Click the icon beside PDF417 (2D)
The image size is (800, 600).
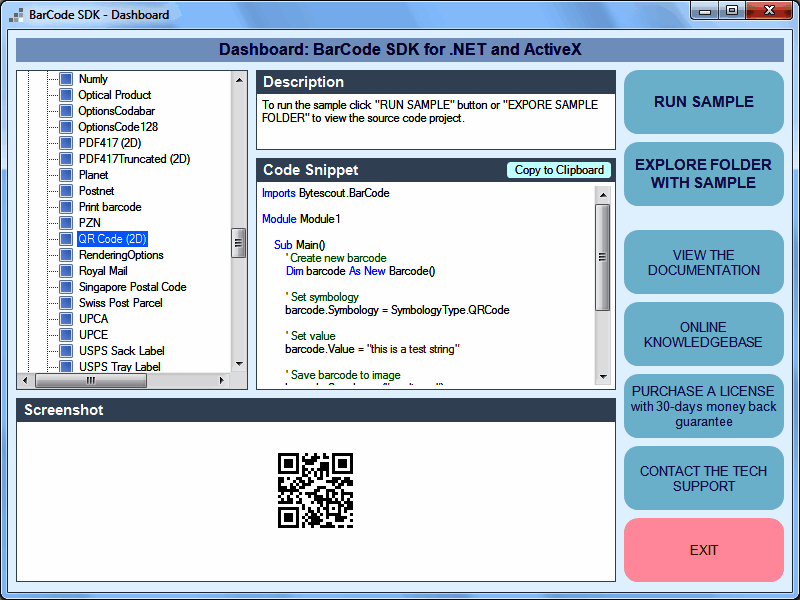66,143
